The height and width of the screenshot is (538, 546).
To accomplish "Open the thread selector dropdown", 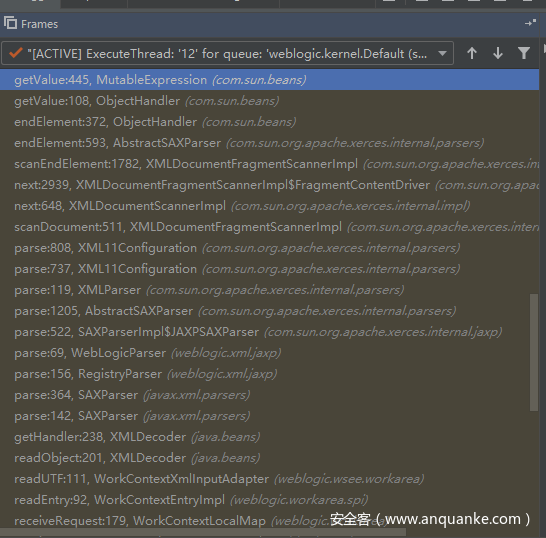I will coord(227,53).
